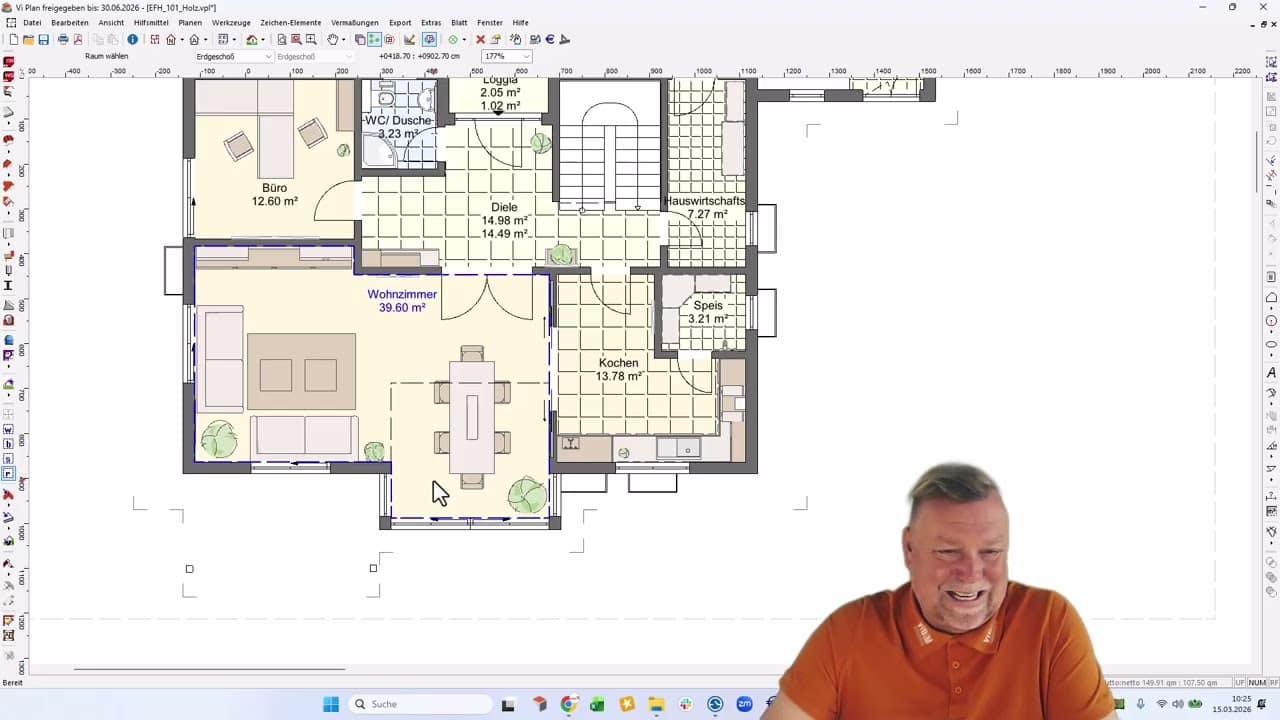Toggle the highlighted snap-points button in toolbar
The height and width of the screenshot is (720, 1280).
[374, 40]
